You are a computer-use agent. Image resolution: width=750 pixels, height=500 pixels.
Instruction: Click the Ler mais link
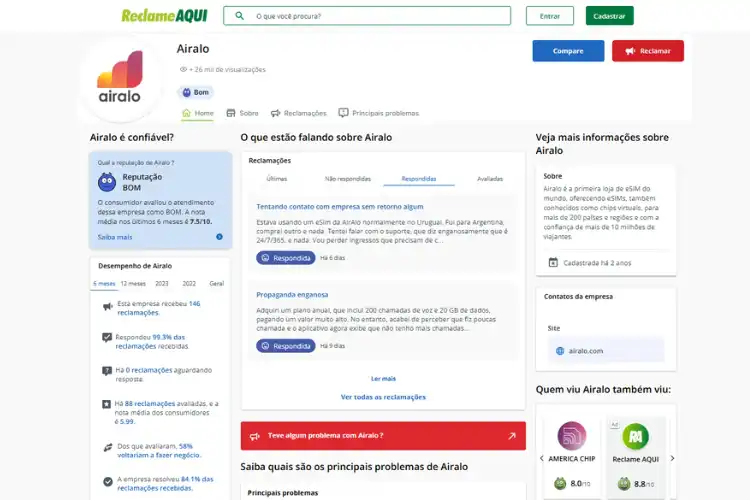click(x=383, y=378)
